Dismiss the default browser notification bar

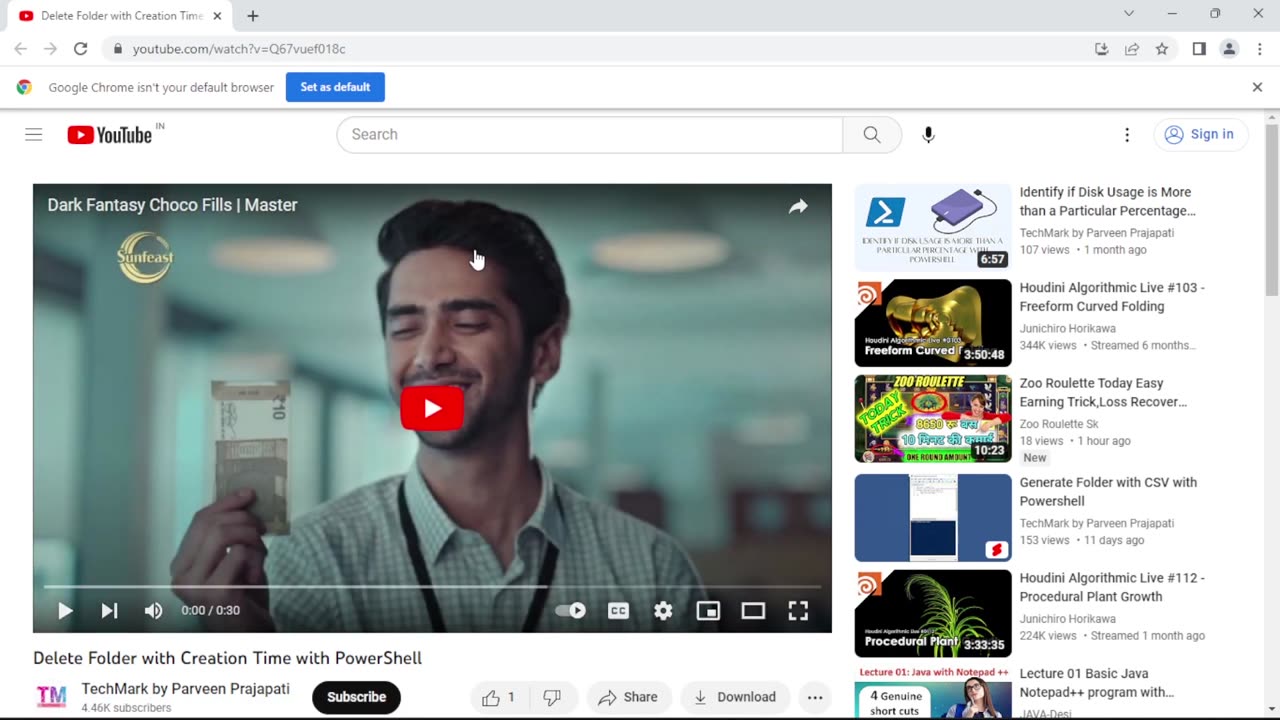click(x=1257, y=87)
